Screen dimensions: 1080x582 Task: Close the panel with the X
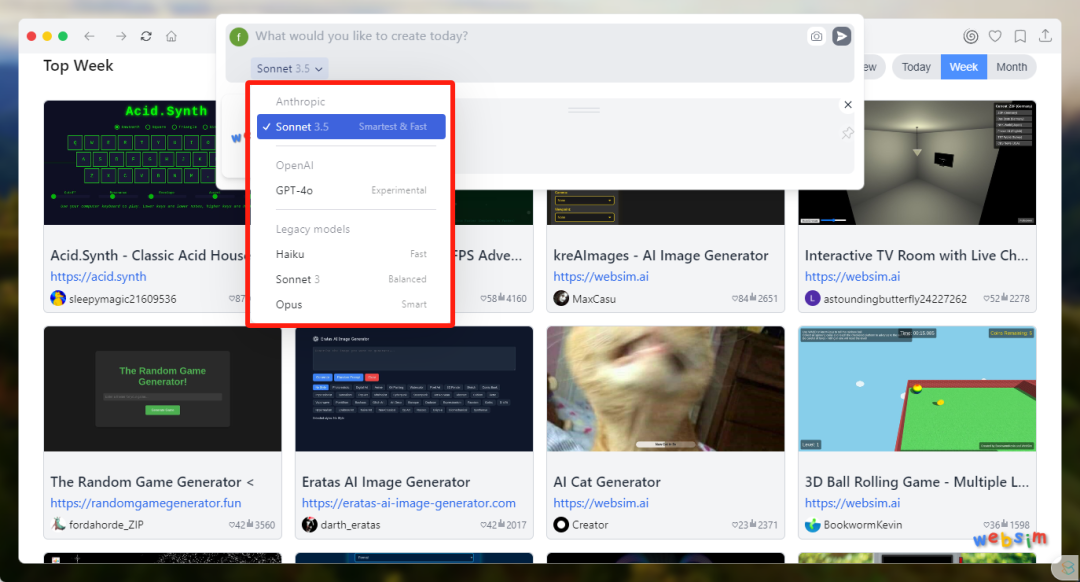click(x=848, y=105)
